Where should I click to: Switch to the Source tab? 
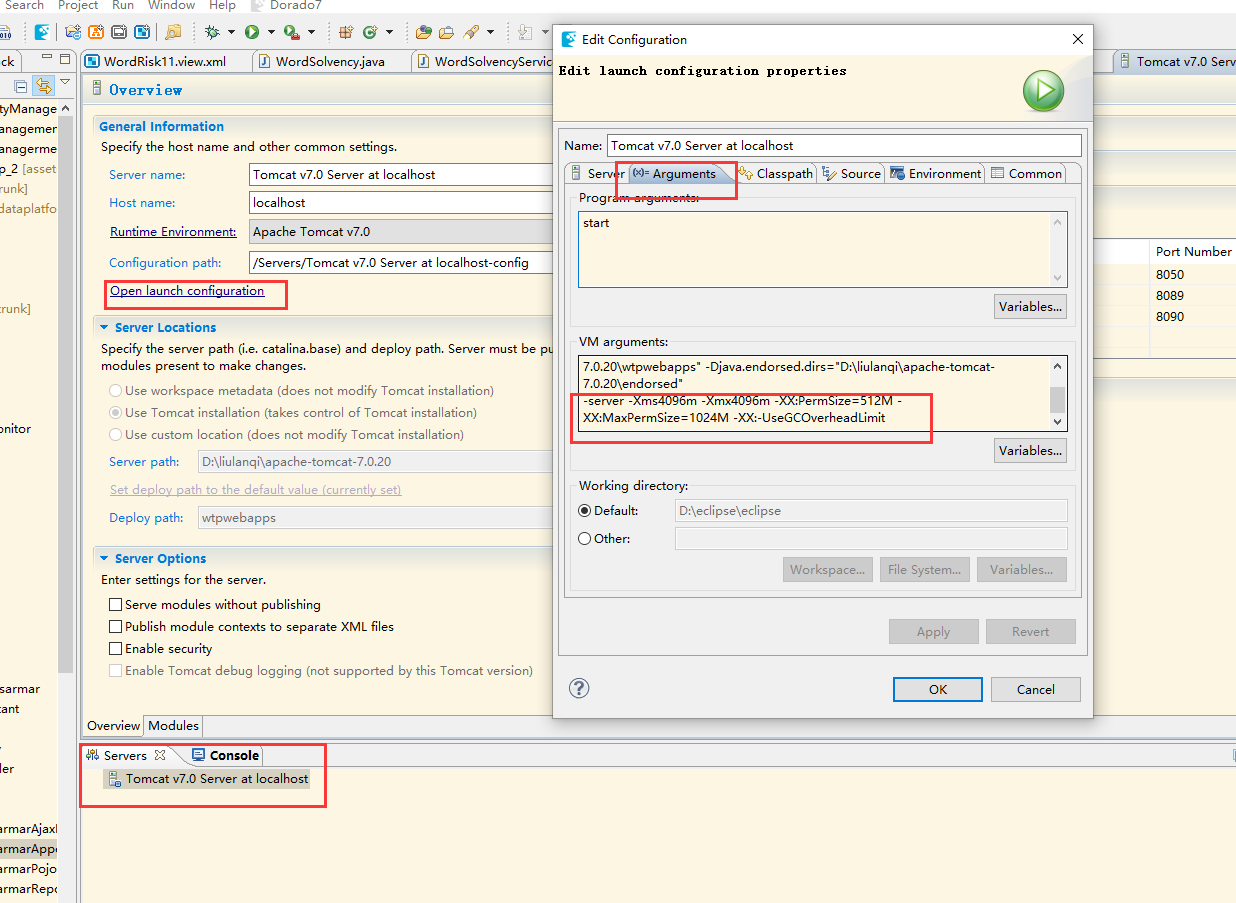[852, 173]
